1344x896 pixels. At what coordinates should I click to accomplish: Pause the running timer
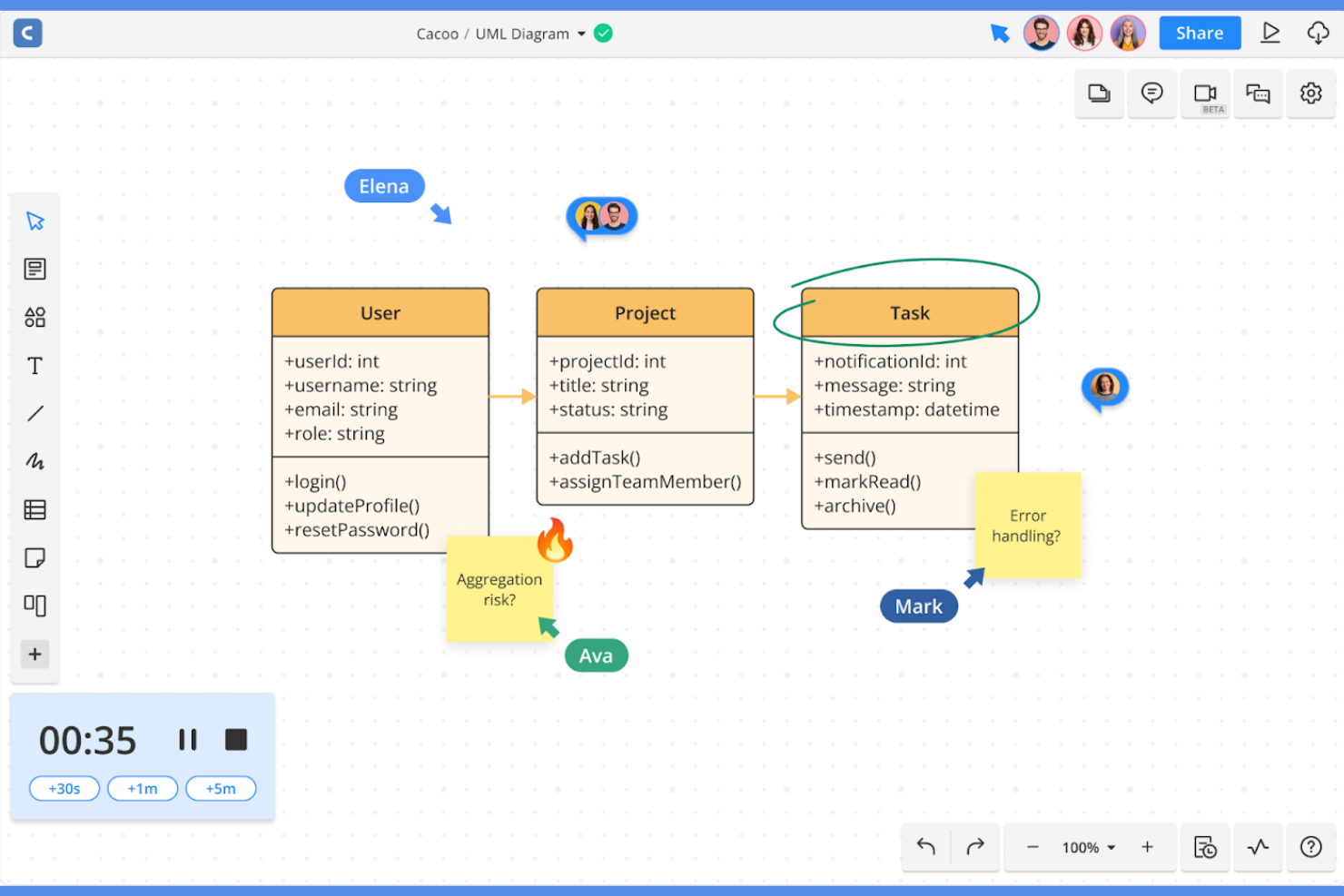187,739
